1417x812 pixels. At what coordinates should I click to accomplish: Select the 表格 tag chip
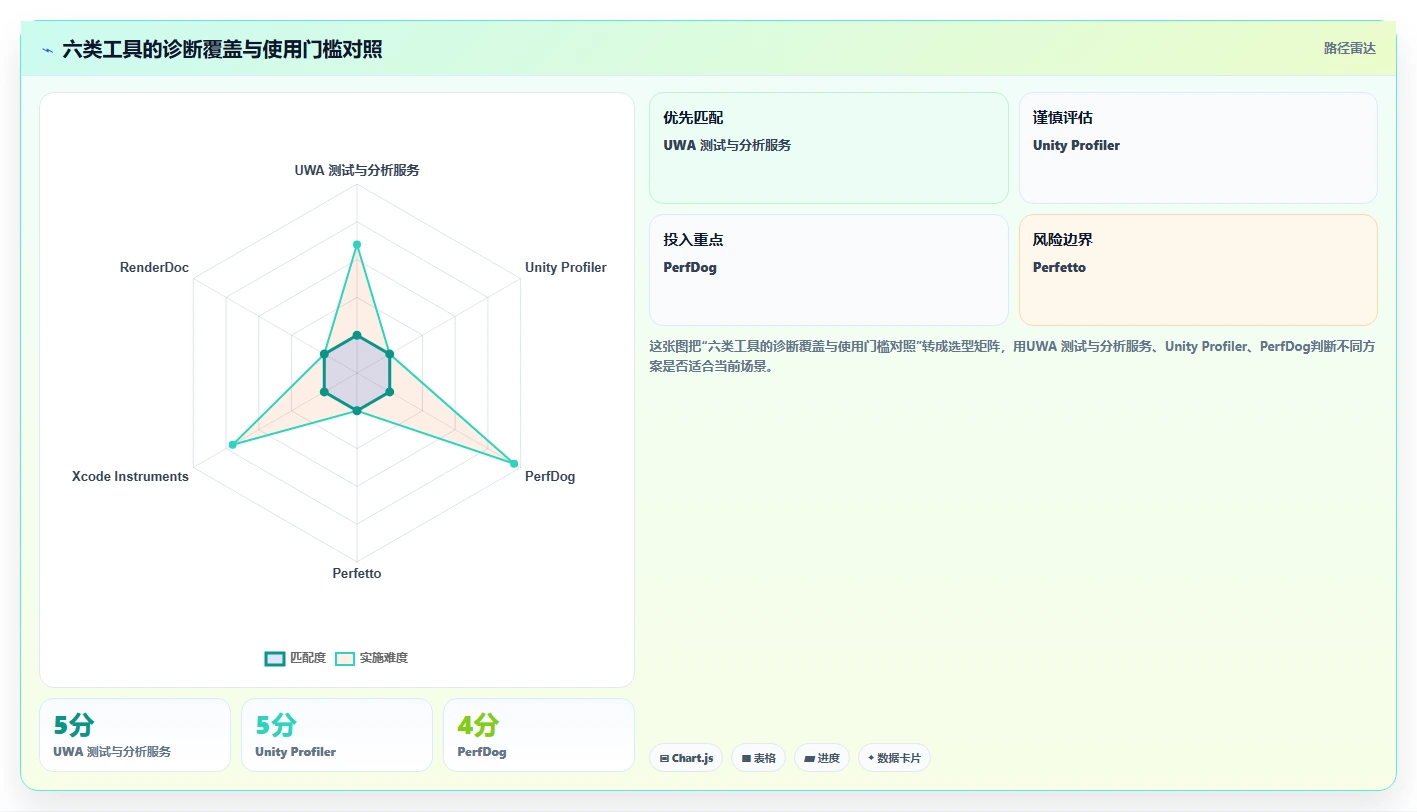click(x=759, y=758)
